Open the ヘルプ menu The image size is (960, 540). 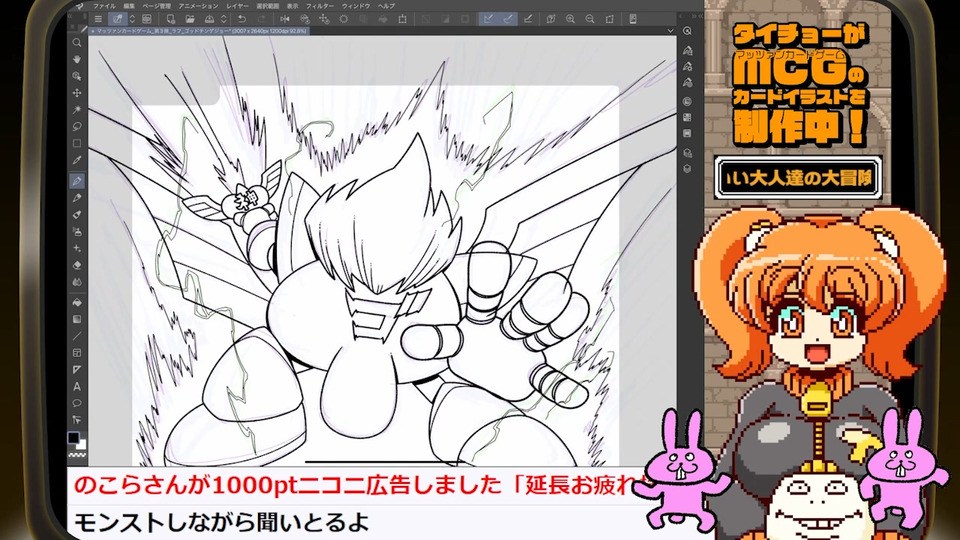pyautogui.click(x=386, y=6)
